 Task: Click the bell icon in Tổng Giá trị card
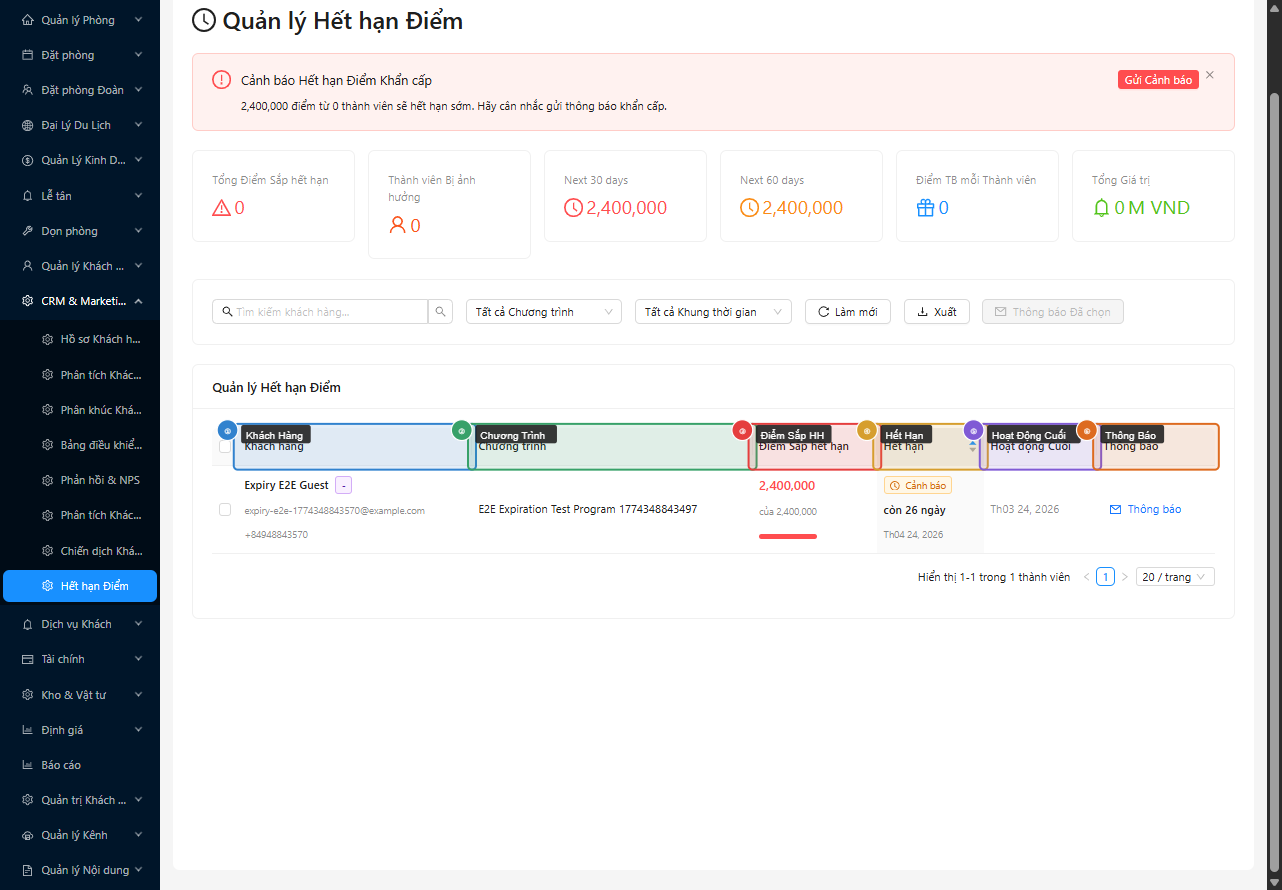pyautogui.click(x=1101, y=208)
